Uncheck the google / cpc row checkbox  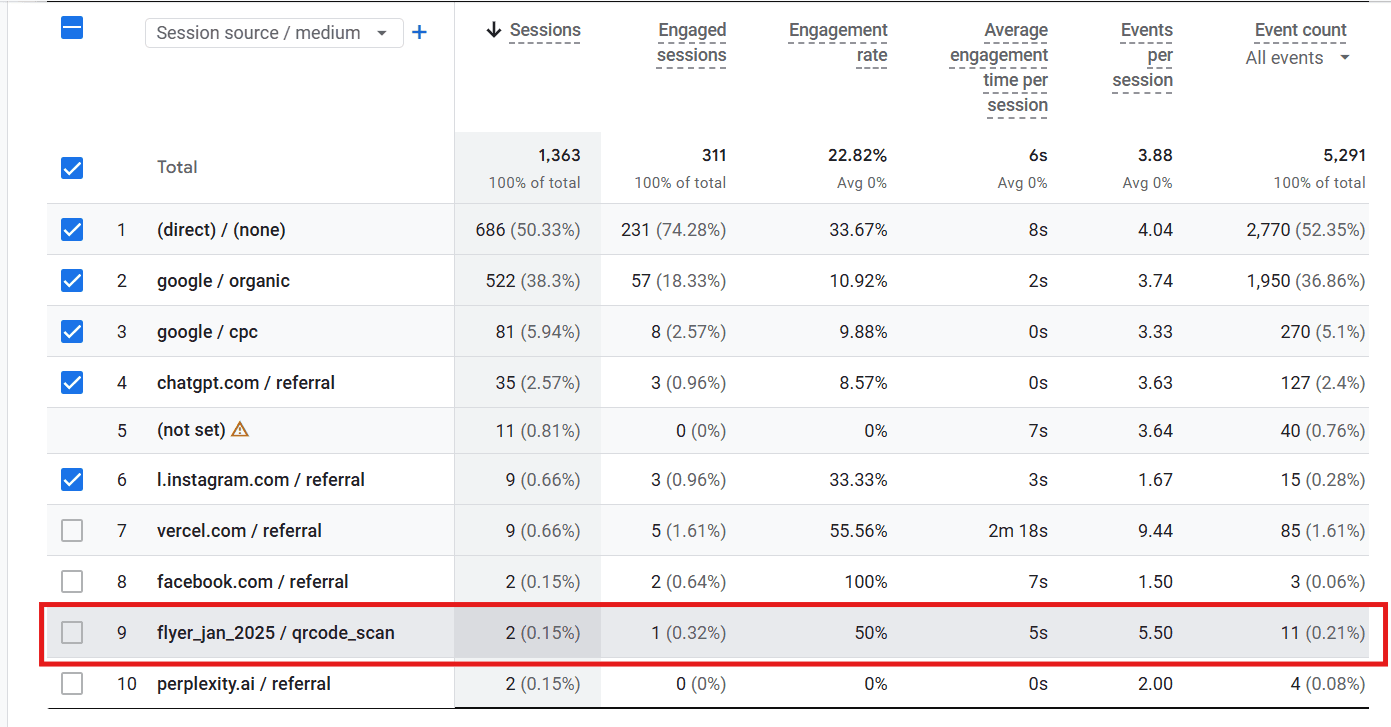tap(72, 332)
